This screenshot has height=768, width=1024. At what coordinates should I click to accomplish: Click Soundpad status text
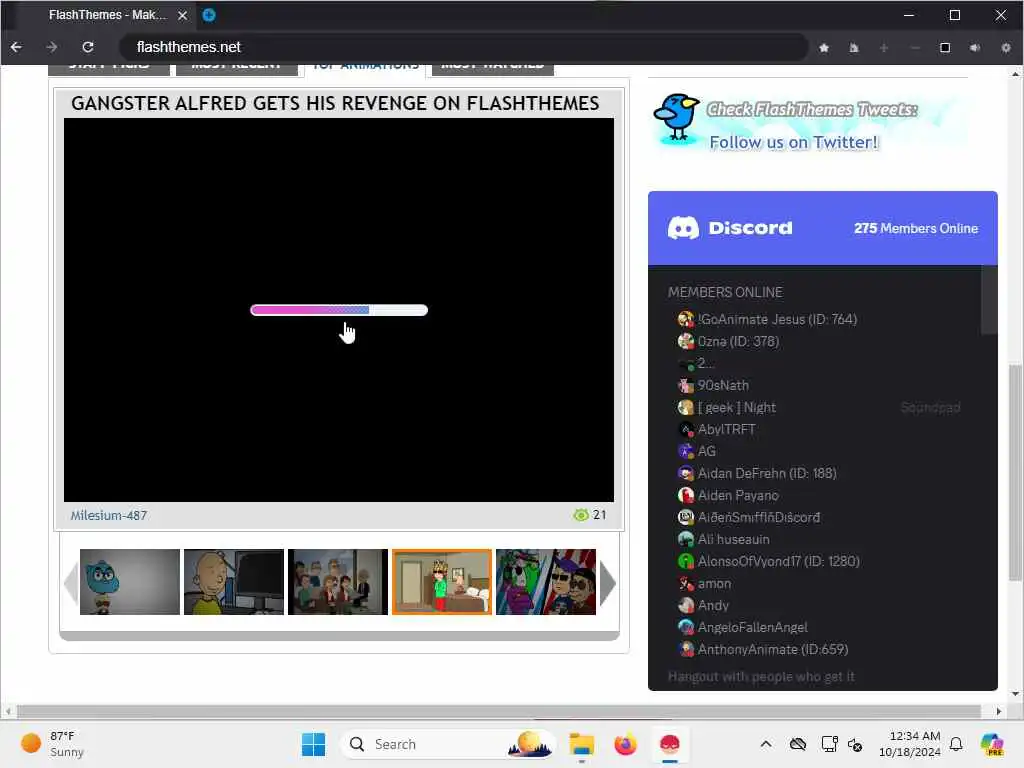pyautogui.click(x=930, y=408)
